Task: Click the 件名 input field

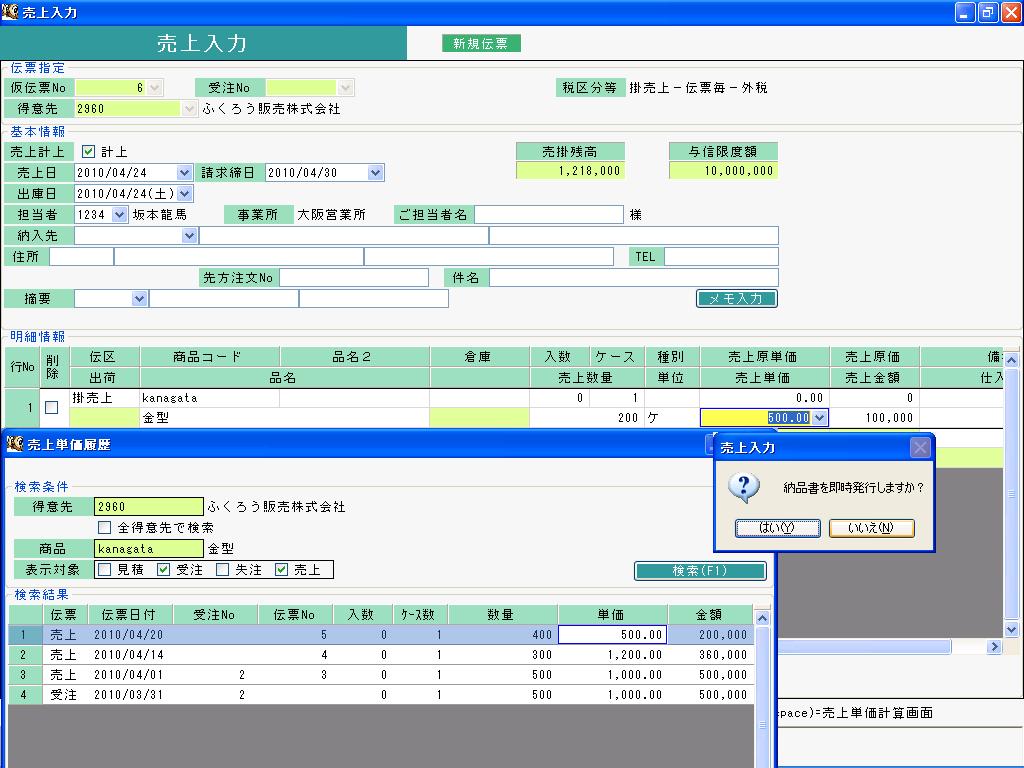Action: 633,278
